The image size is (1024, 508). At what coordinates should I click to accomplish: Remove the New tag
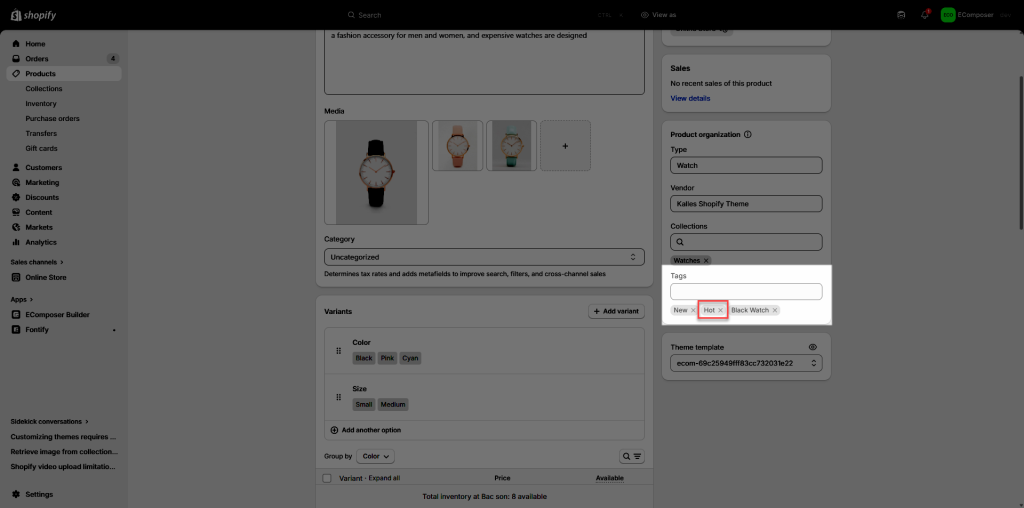(692, 310)
